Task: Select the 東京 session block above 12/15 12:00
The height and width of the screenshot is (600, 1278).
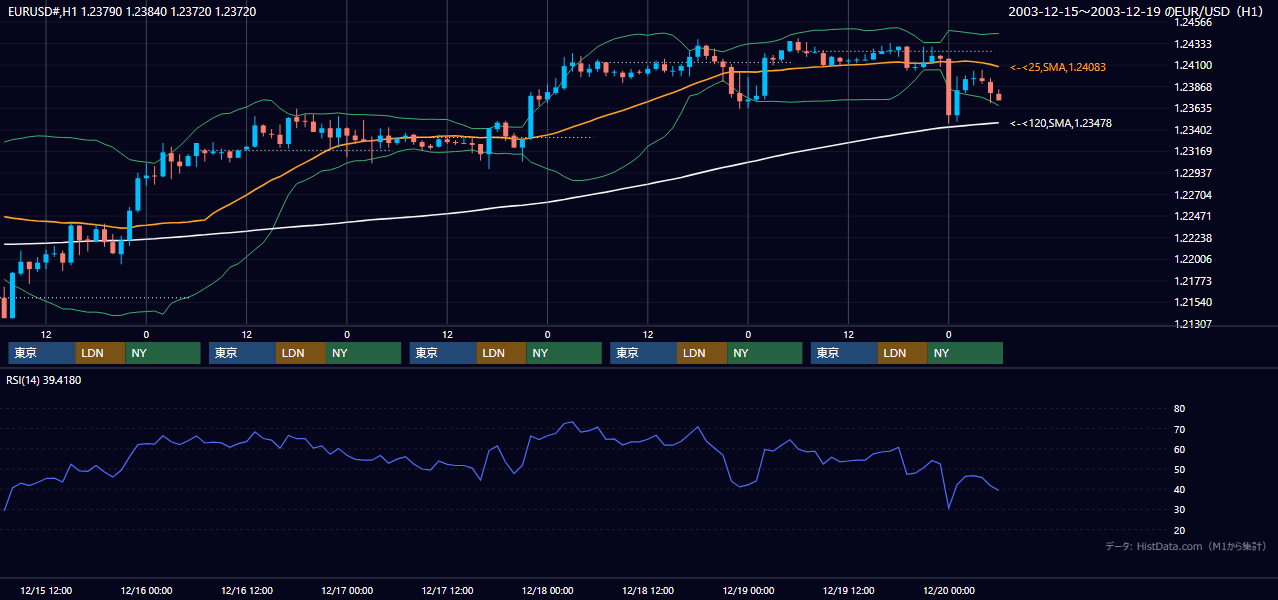Action: pos(41,353)
